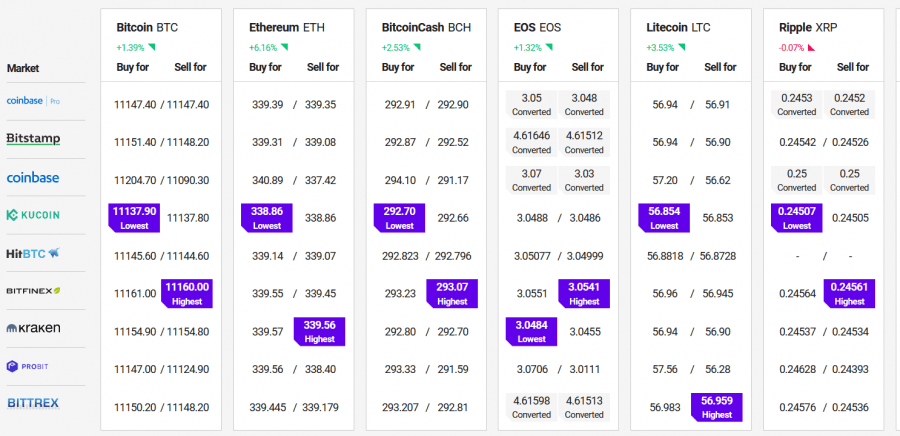Click the Bitcoin price 11204.70
The width and height of the screenshot is (900, 436).
pyautogui.click(x=135, y=180)
